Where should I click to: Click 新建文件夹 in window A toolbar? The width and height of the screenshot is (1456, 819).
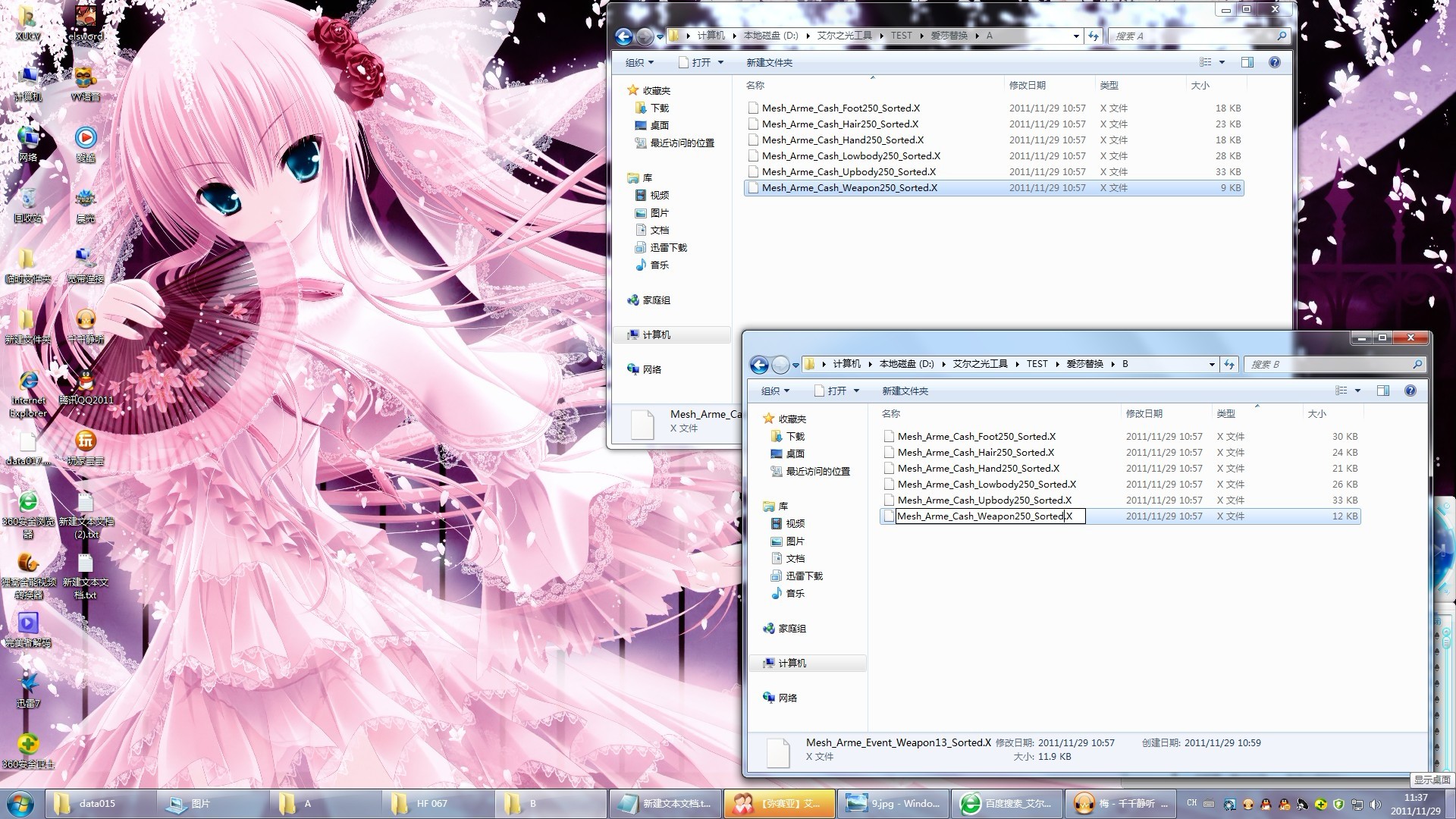[x=769, y=62]
